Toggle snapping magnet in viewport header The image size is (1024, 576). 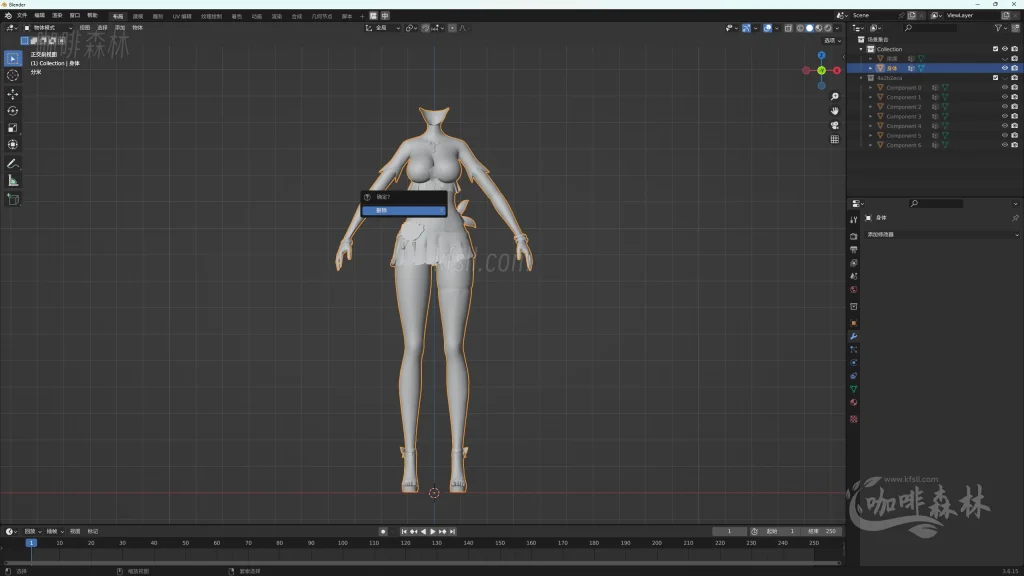[426, 28]
